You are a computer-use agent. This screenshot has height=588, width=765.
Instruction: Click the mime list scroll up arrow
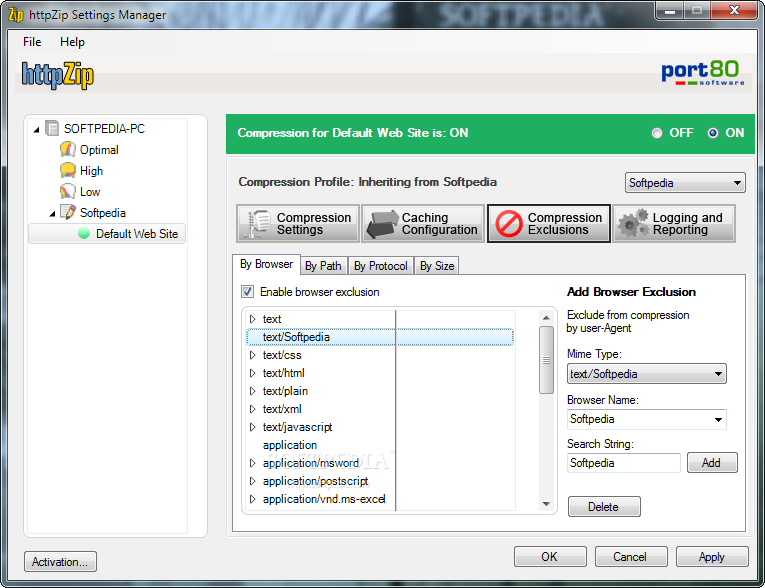point(546,318)
